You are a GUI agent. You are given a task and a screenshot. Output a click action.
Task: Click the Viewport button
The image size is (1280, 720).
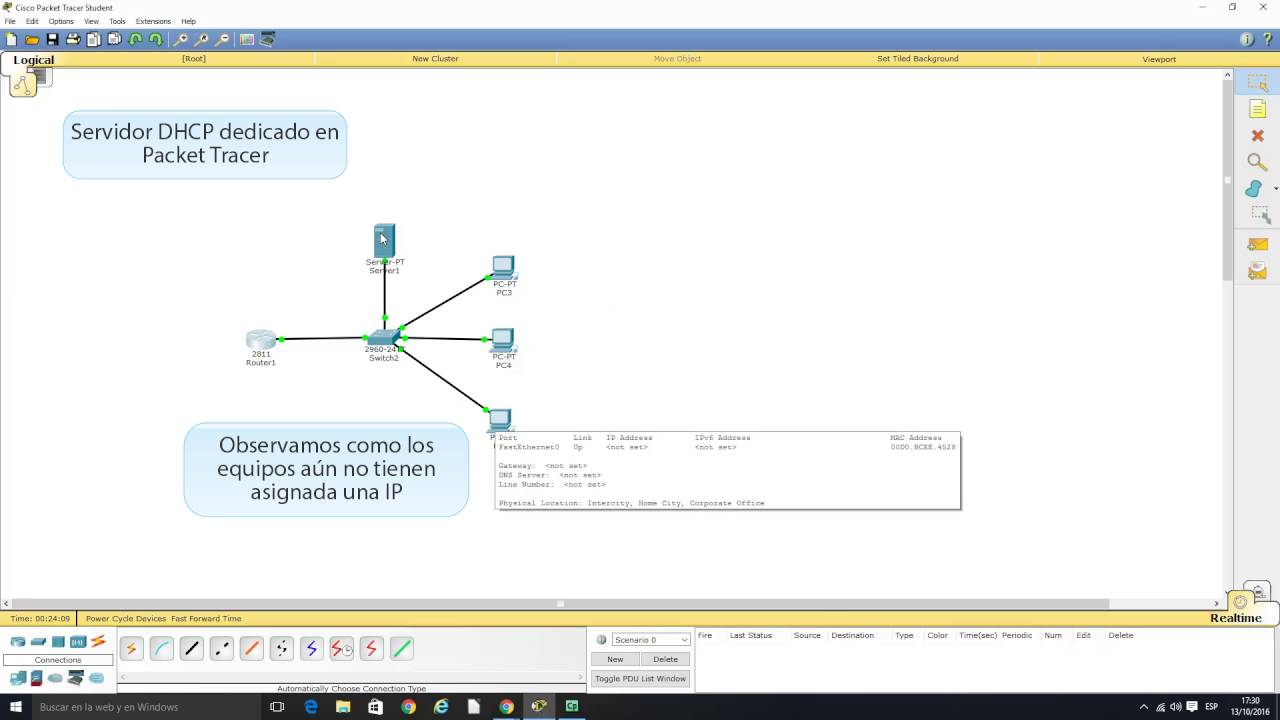pos(1159,59)
